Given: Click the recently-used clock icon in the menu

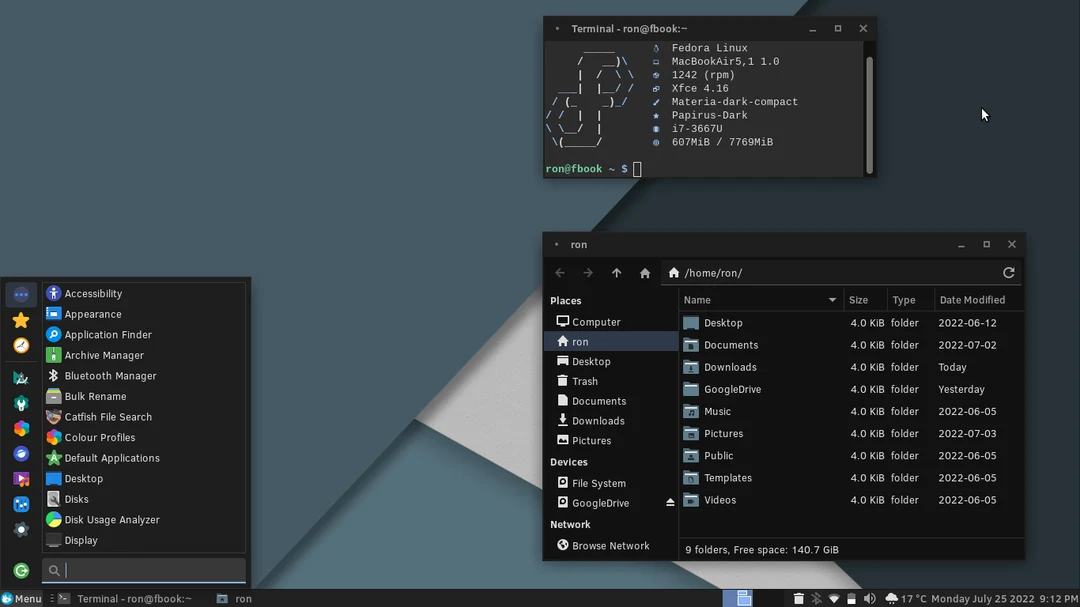Looking at the screenshot, I should click(21, 345).
